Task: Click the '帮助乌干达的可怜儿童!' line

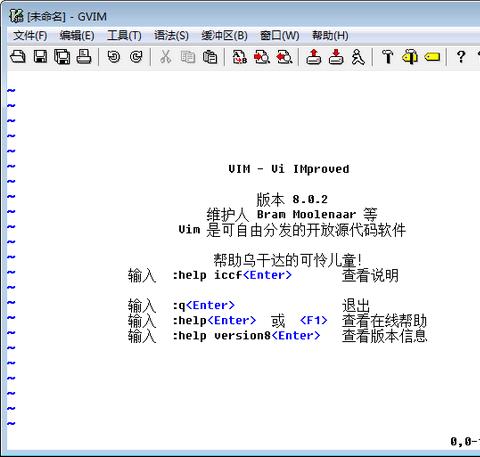Action: tap(288, 260)
